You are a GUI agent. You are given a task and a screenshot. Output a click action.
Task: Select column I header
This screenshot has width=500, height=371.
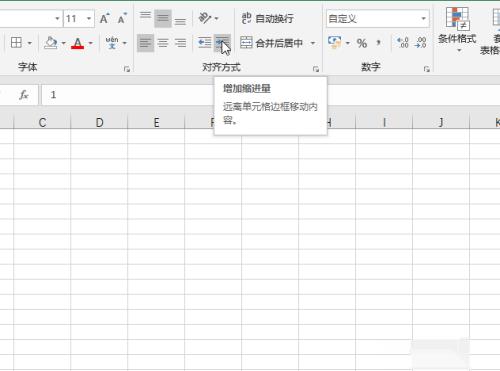384,122
